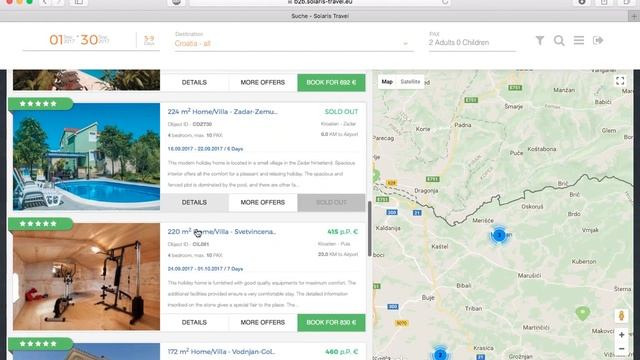
Task: Open the filter funnel icon
Action: (540, 40)
